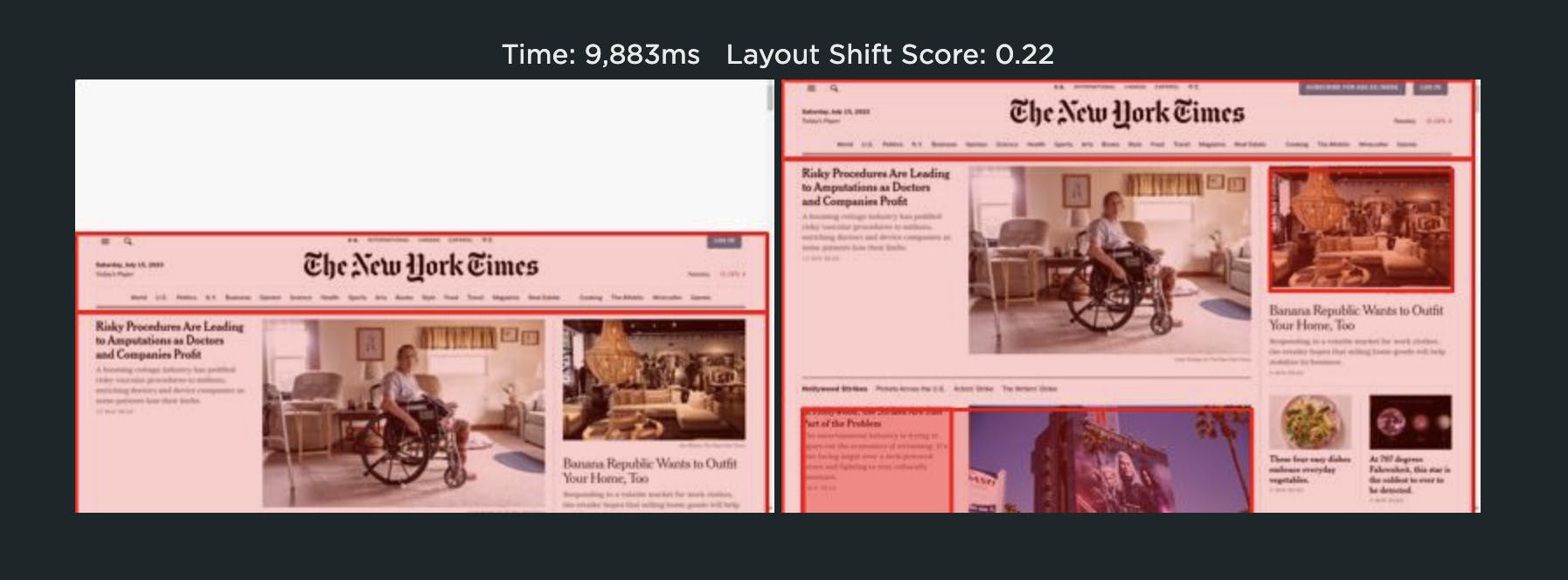Click 'Part of the Problem' headline
Screen dimensions: 1568x580
[842, 423]
